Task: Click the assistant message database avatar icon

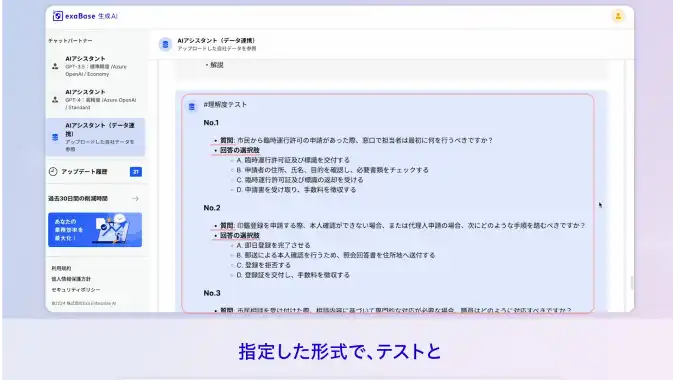Action: pyautogui.click(x=192, y=106)
